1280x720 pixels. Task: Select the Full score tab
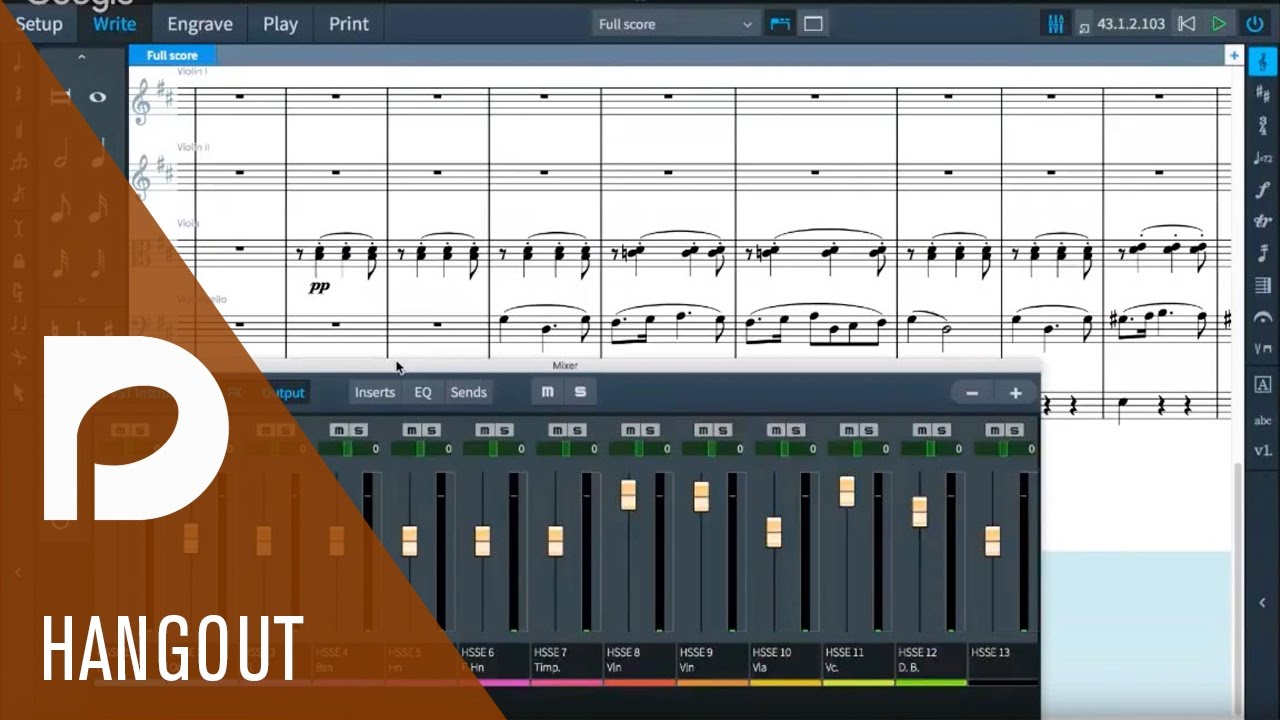[x=172, y=56]
